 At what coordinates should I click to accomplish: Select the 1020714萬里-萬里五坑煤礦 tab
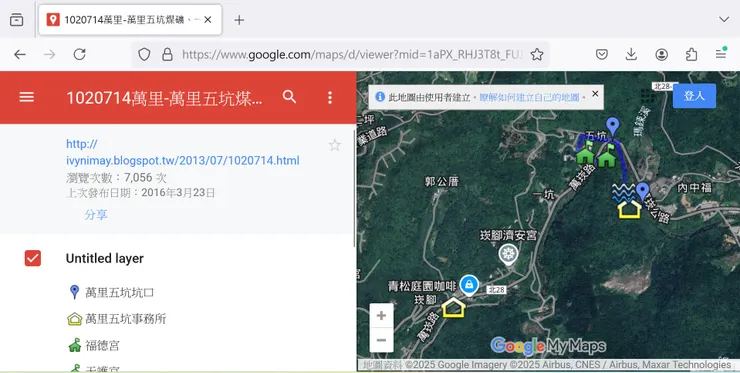[x=130, y=20]
